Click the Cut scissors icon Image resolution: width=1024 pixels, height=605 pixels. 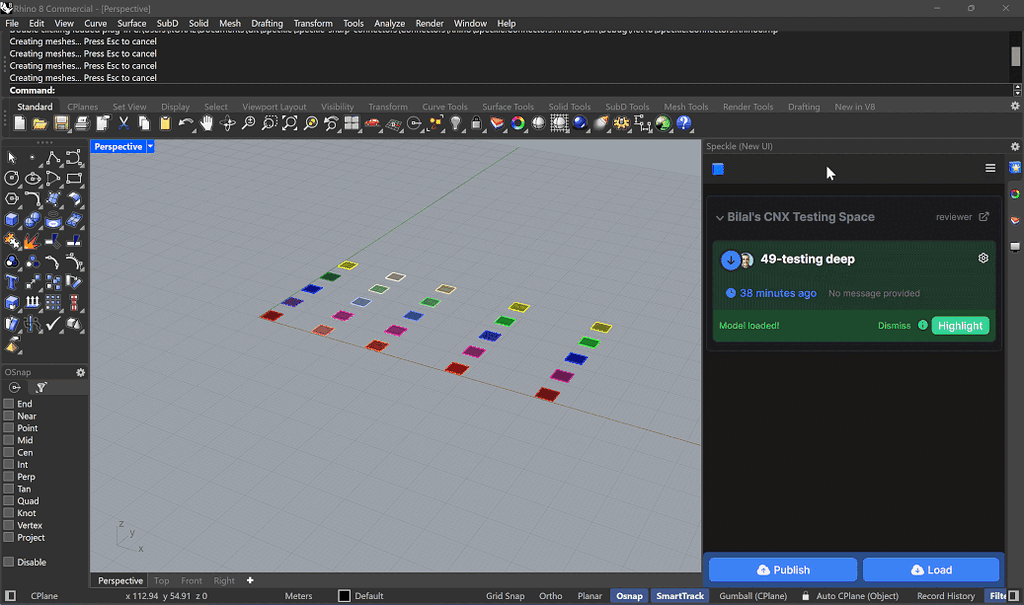click(124, 124)
